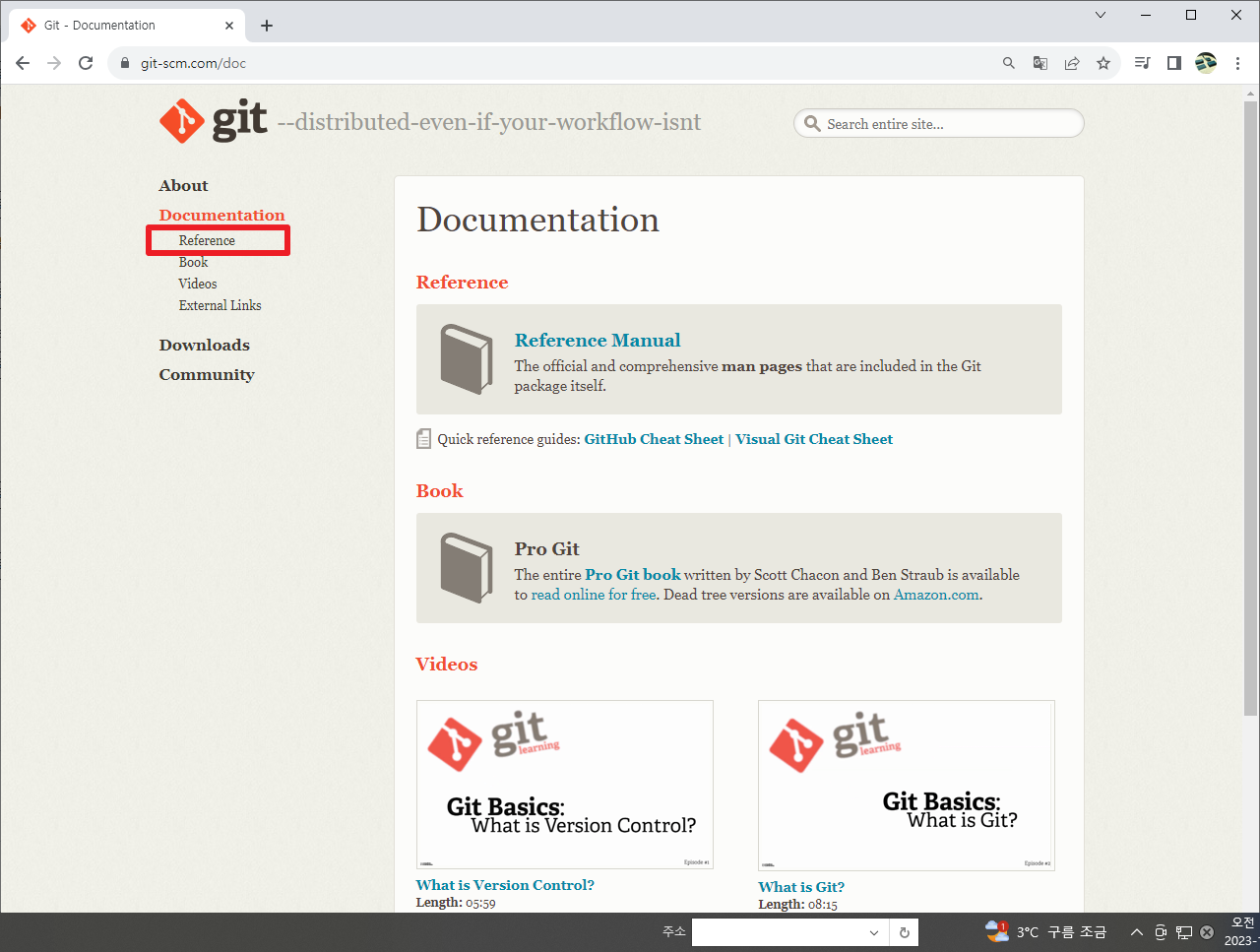Open the Amazon.com link

(936, 595)
